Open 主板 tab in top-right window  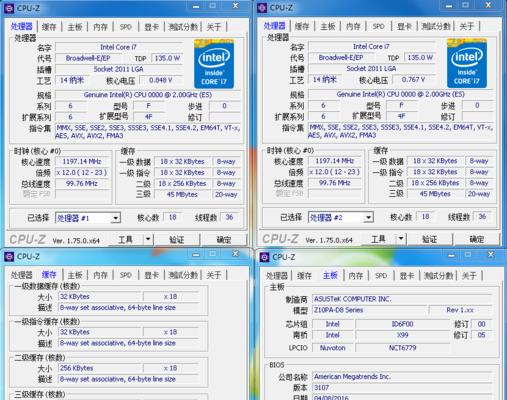328,26
